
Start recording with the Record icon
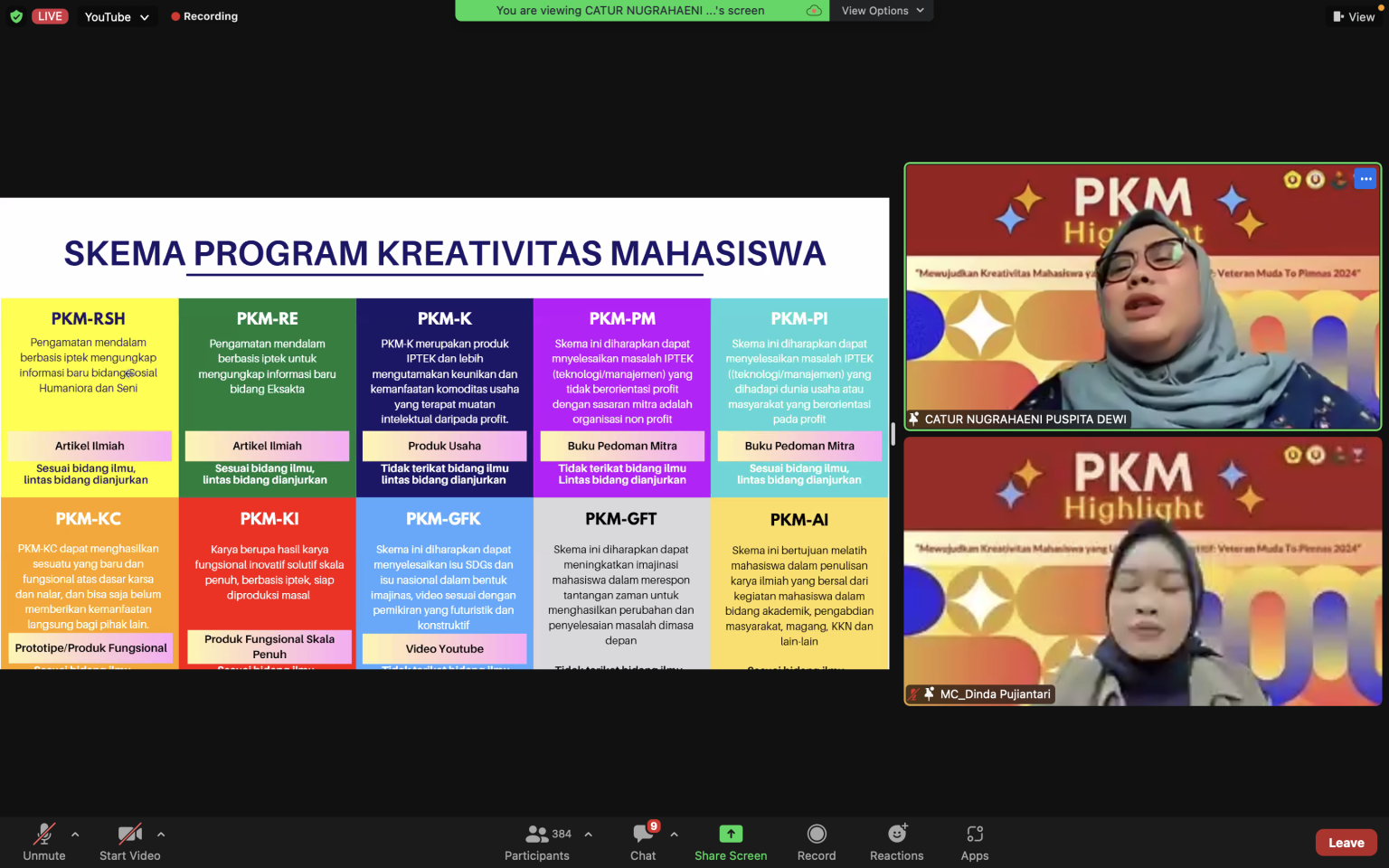[x=816, y=834]
